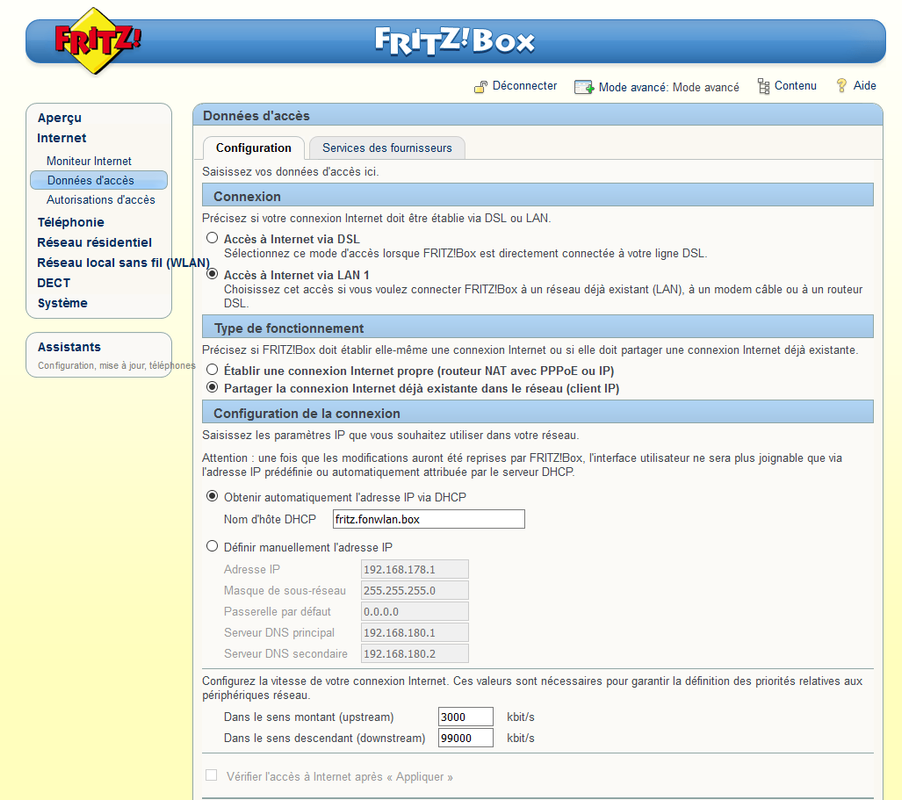
Task: Click the upstream speed field
Action: (465, 717)
